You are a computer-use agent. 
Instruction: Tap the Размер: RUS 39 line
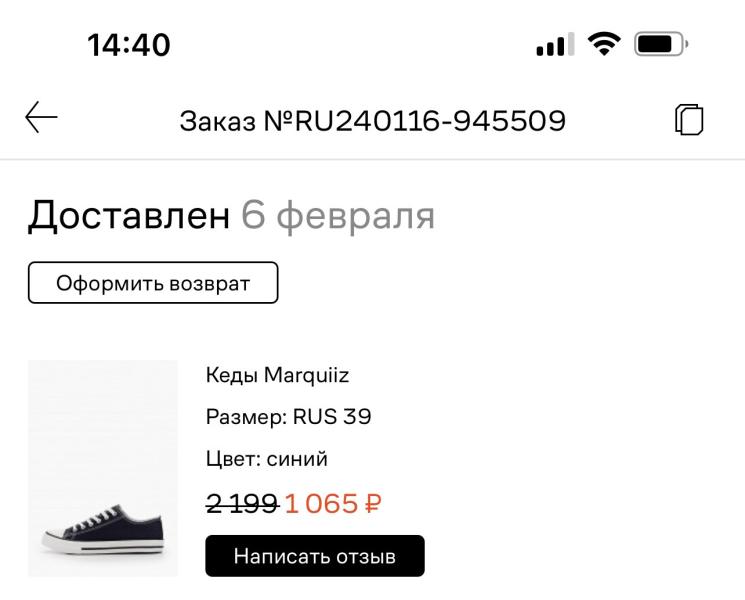tap(288, 417)
